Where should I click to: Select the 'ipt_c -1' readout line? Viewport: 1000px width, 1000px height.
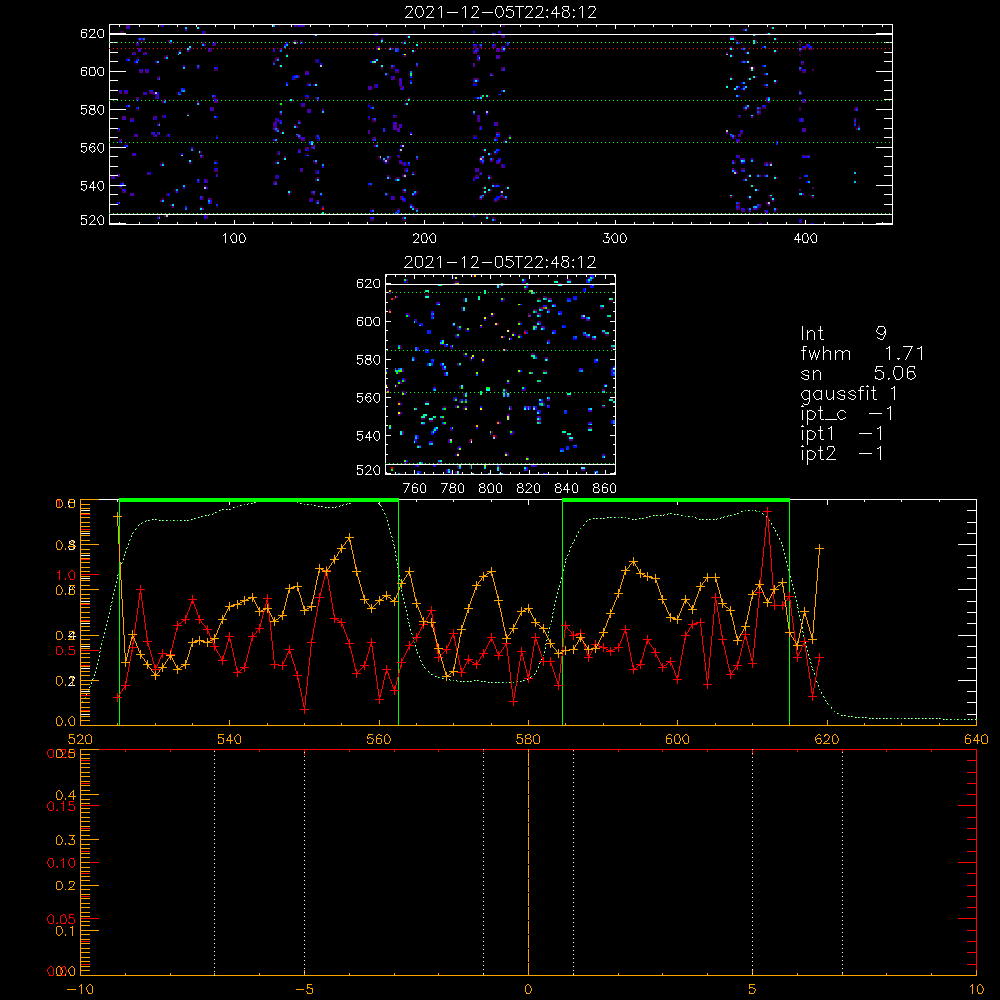847,414
